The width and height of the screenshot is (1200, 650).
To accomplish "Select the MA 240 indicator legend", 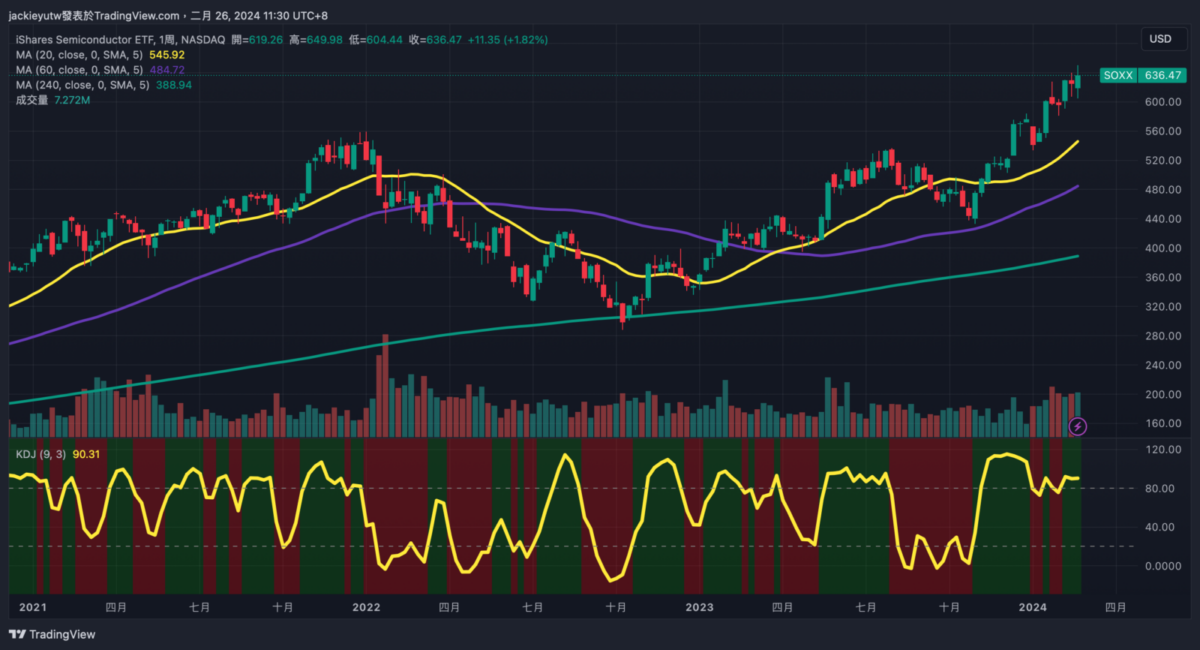I will (82, 86).
